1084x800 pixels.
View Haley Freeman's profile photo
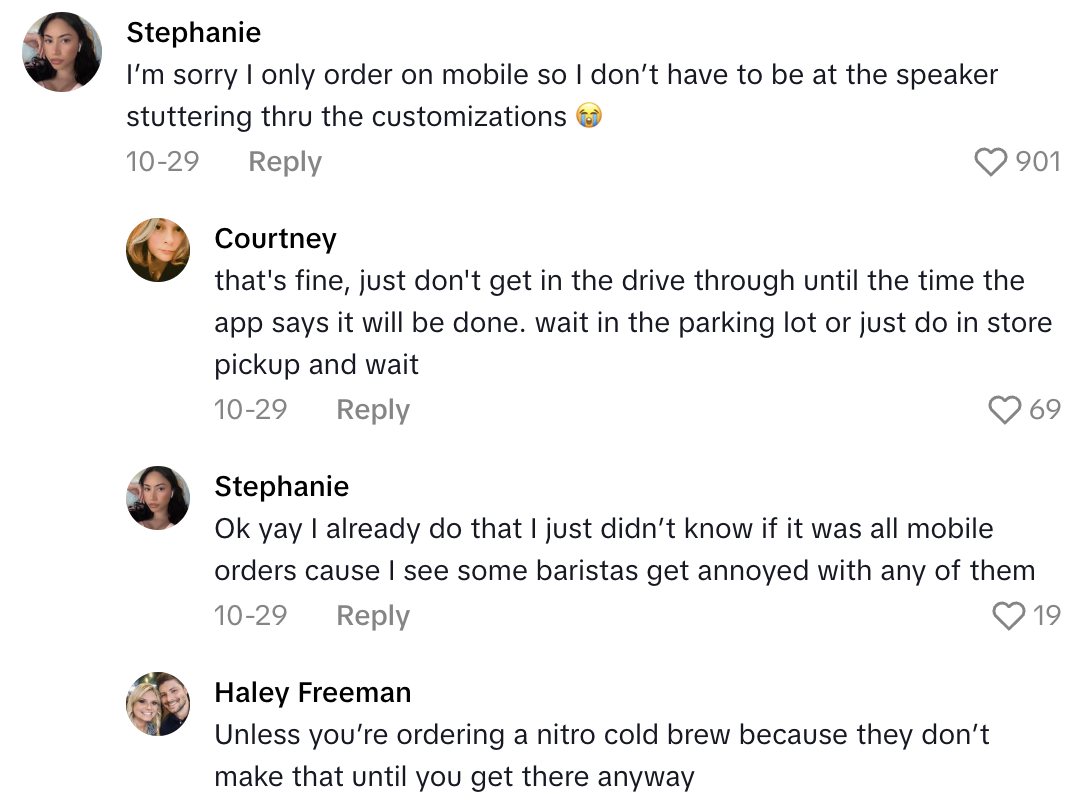pos(158,704)
